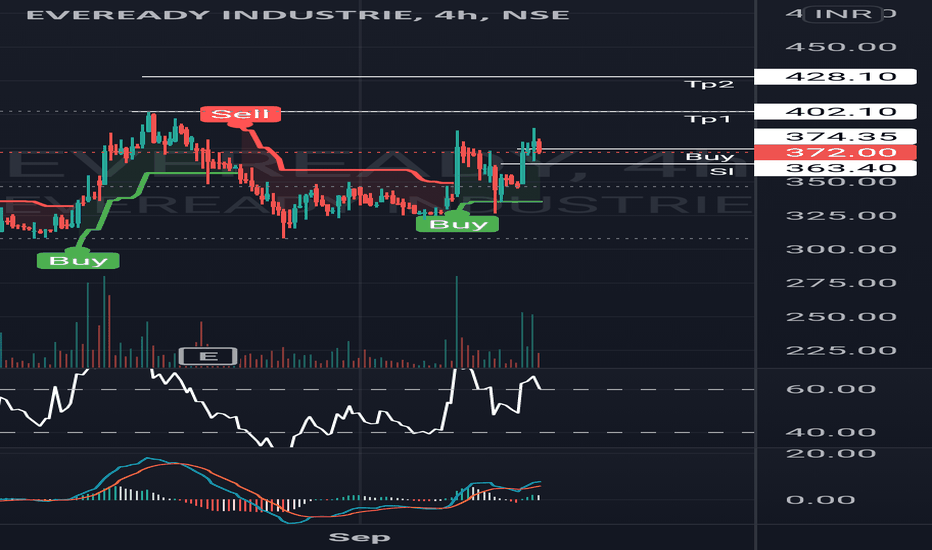Click the Tp1 line label
Image resolution: width=932 pixels, height=550 pixels.
707,120
